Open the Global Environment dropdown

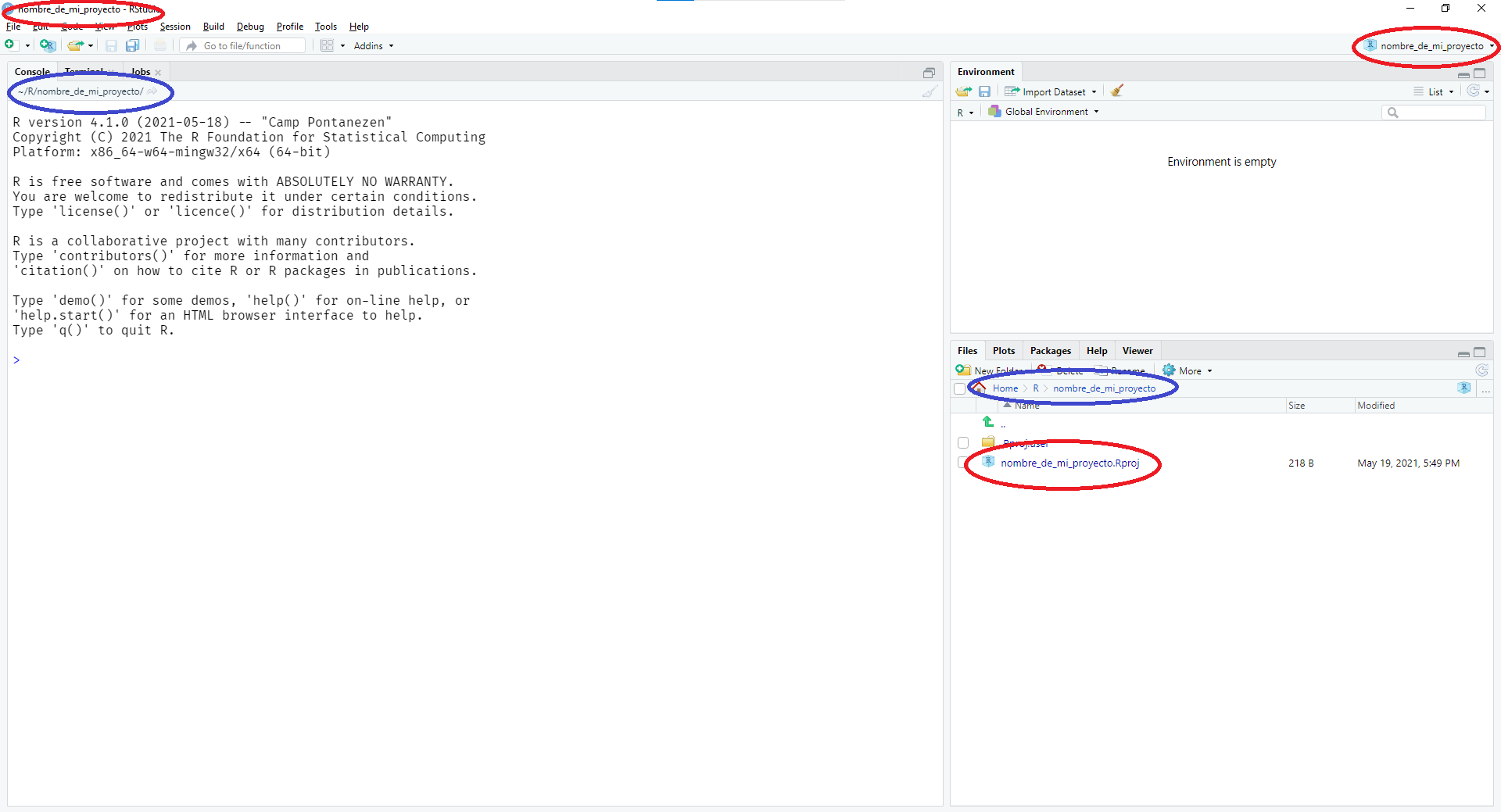(1043, 112)
